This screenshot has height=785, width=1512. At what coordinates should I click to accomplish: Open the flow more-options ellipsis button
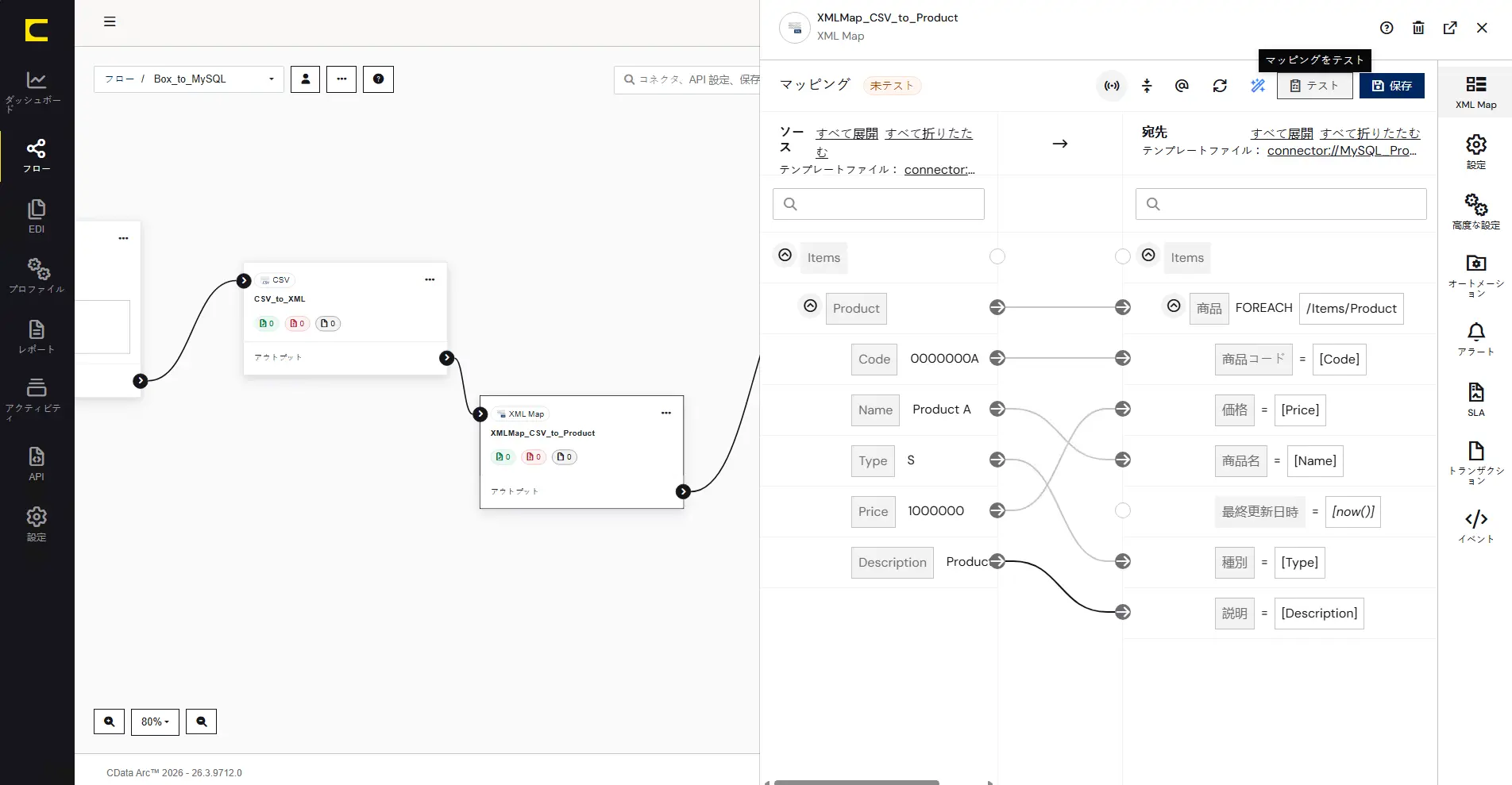click(341, 79)
